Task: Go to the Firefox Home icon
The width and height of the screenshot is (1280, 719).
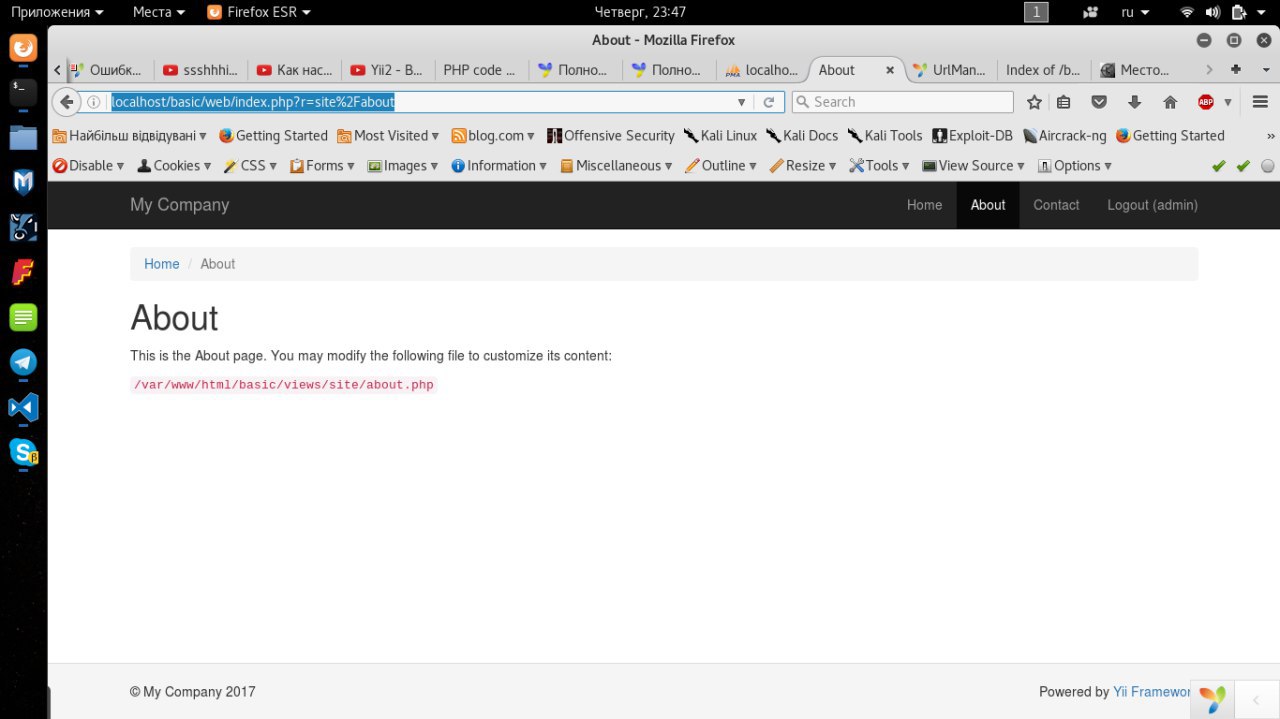Action: 1170,102
